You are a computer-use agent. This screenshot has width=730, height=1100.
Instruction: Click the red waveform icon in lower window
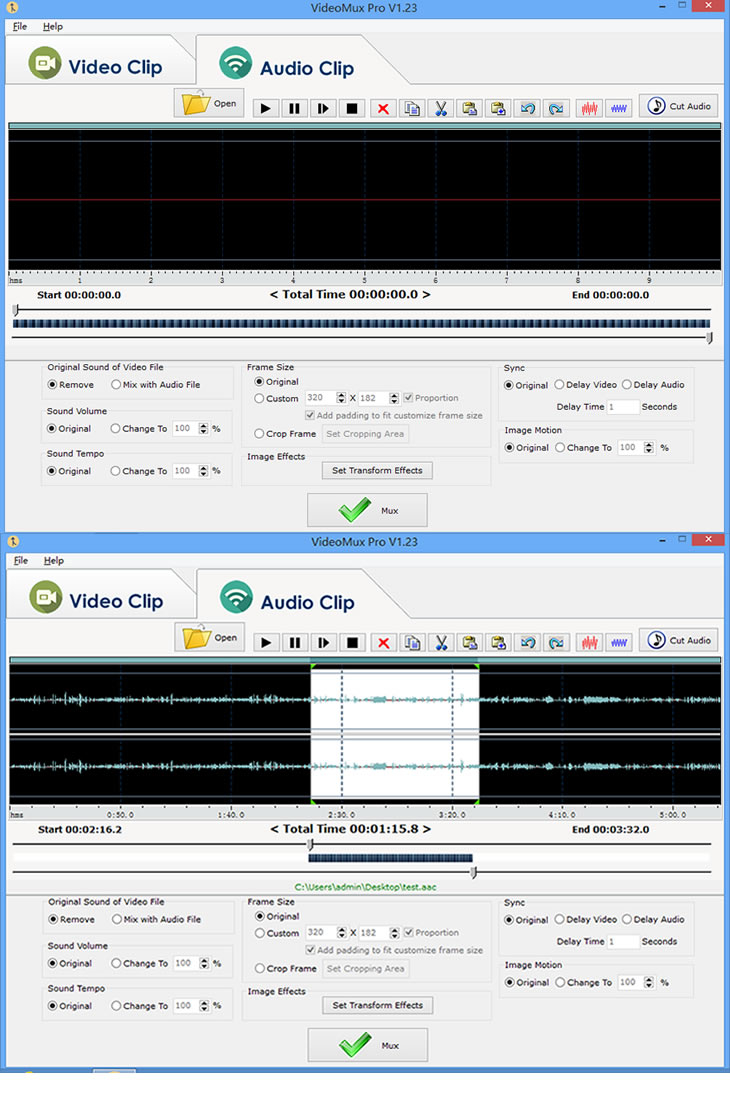point(590,642)
